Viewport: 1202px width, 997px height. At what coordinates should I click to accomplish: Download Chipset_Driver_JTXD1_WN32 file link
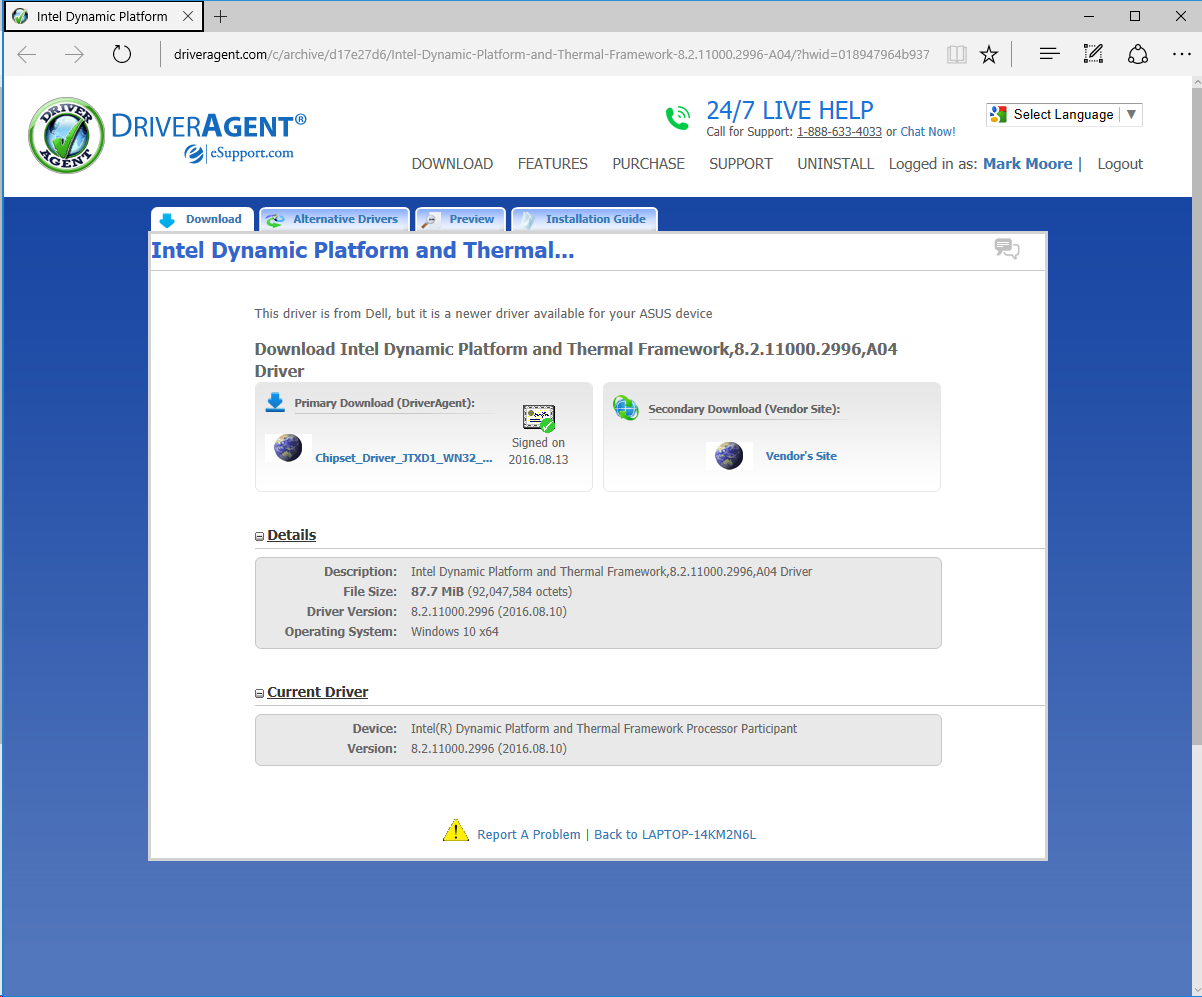404,458
